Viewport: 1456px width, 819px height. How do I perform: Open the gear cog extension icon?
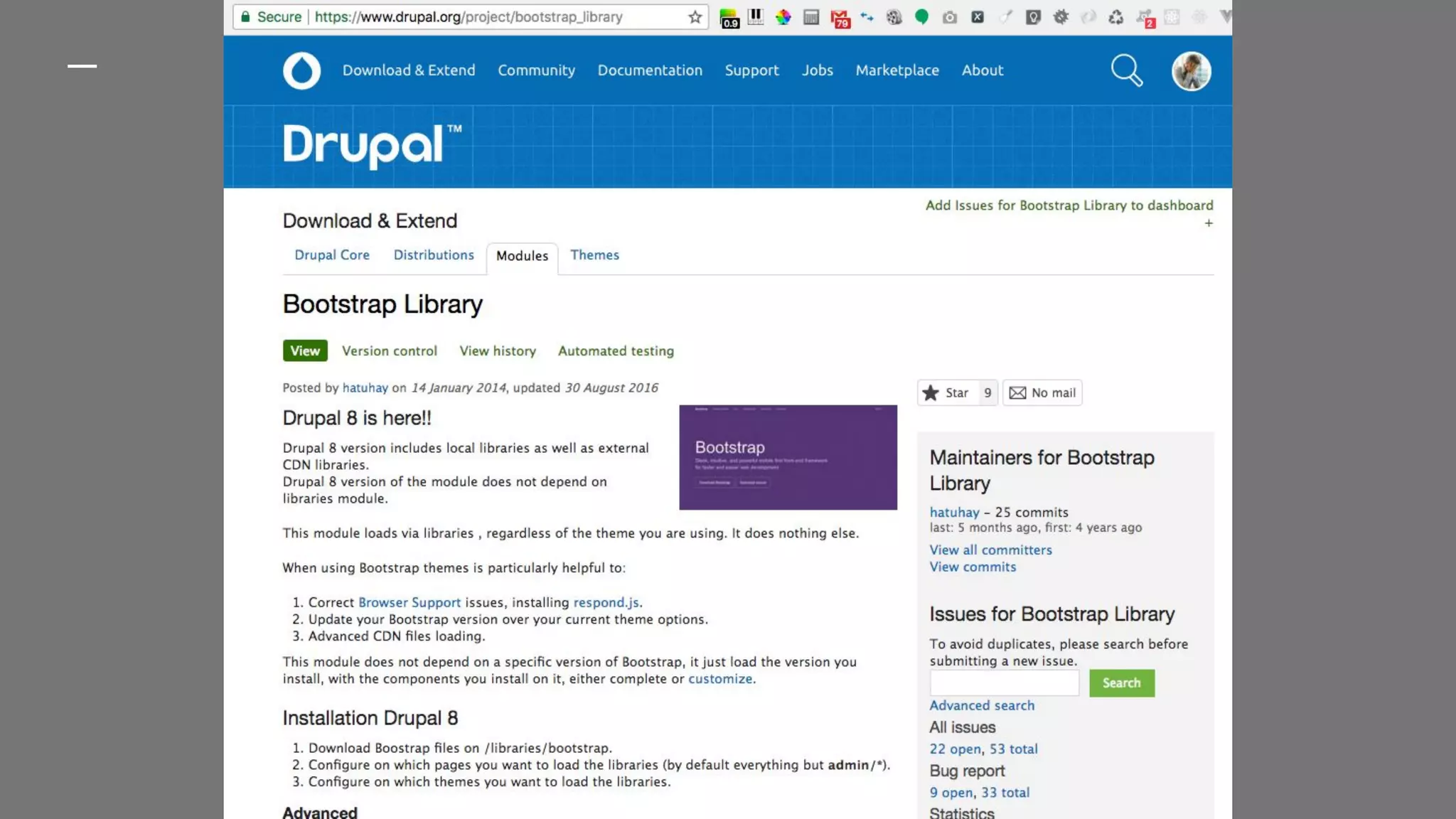click(x=1061, y=17)
